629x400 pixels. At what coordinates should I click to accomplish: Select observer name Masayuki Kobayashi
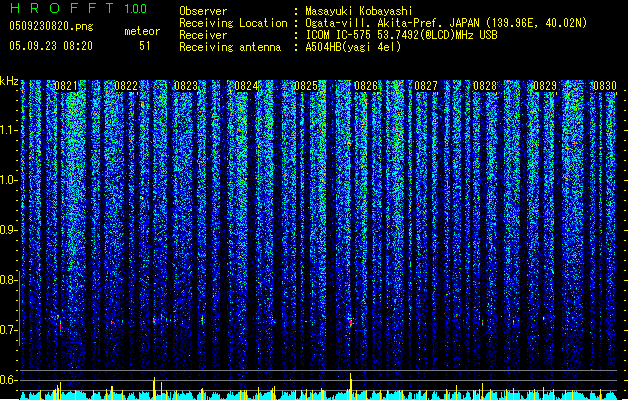pos(359,11)
